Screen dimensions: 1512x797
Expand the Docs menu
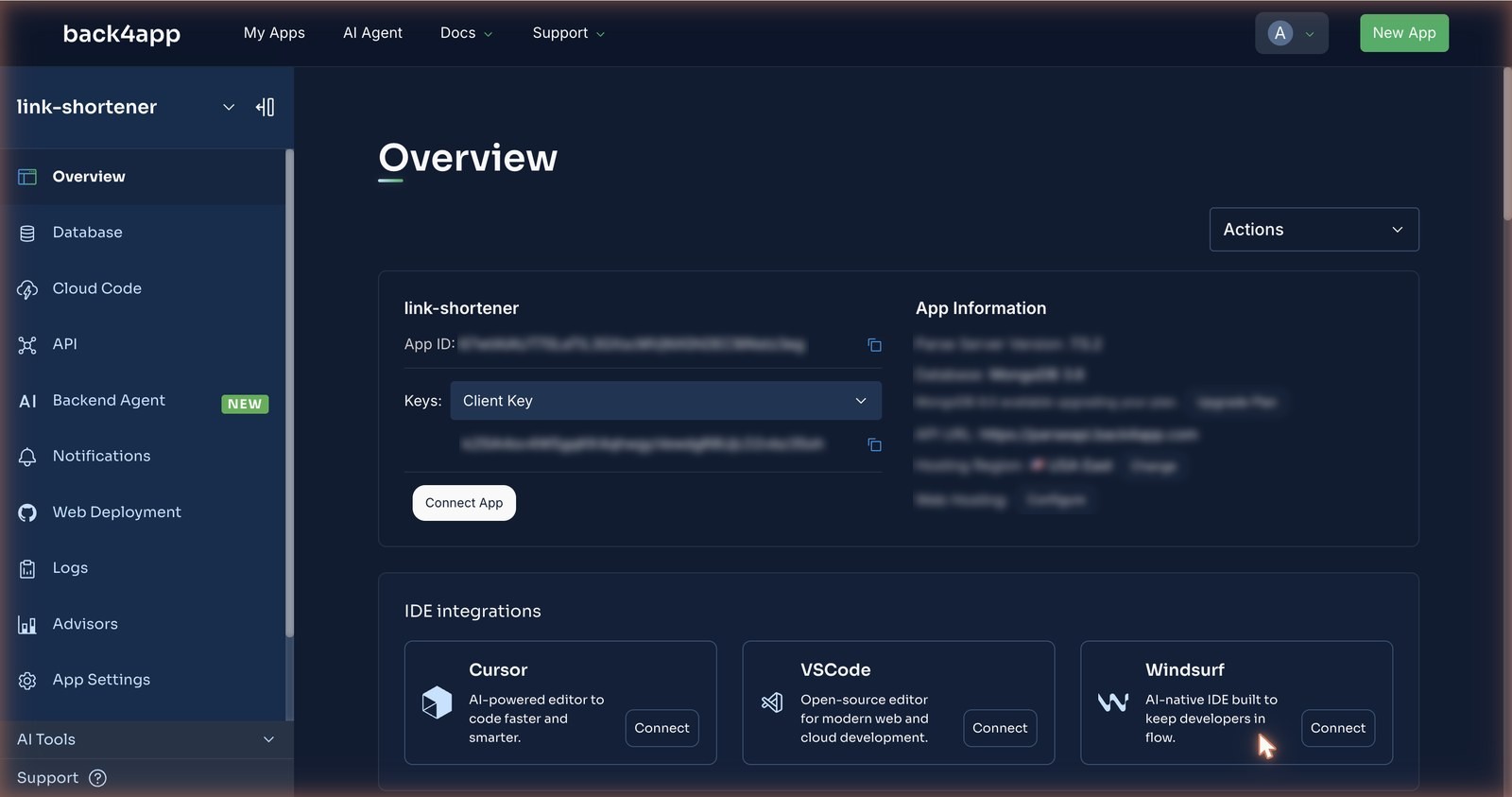[466, 33]
